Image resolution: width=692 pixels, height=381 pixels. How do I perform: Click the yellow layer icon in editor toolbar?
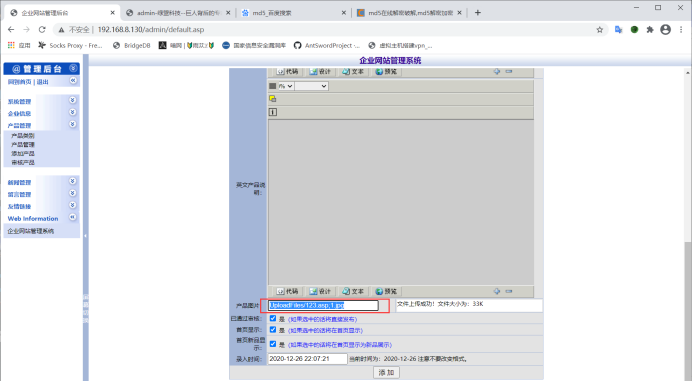[273, 98]
